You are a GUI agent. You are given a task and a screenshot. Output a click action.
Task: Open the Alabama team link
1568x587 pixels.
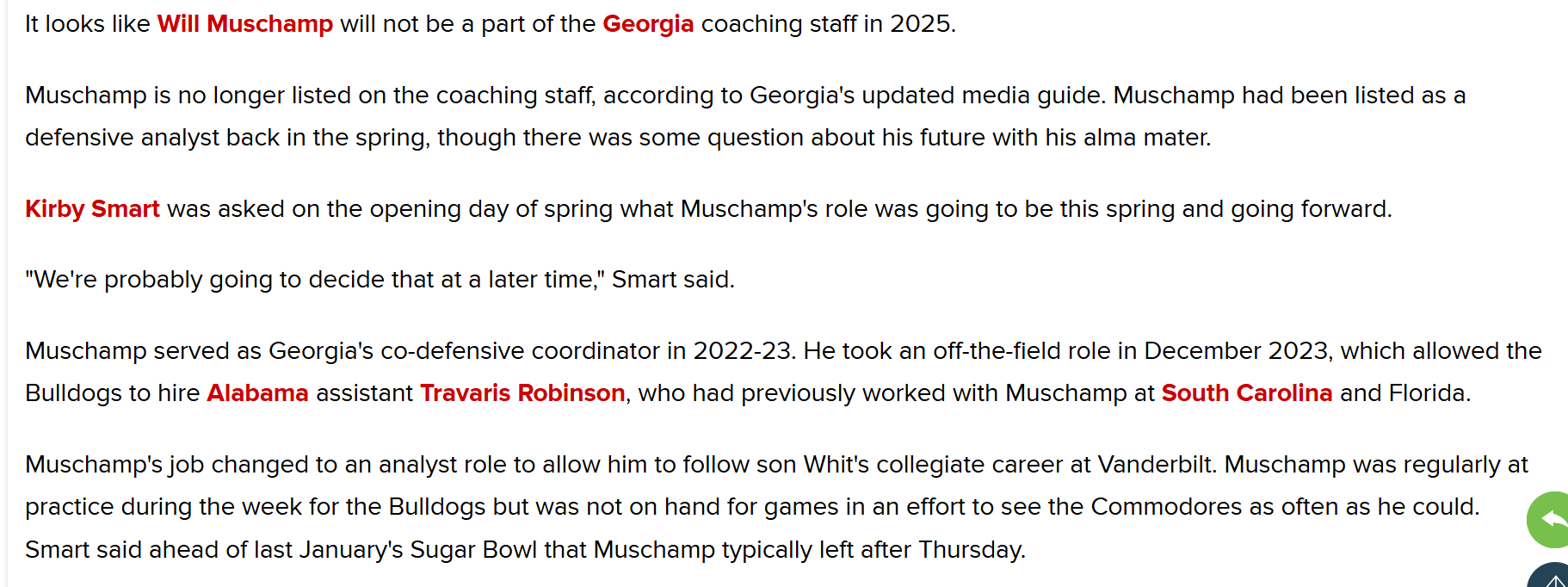[x=257, y=393]
